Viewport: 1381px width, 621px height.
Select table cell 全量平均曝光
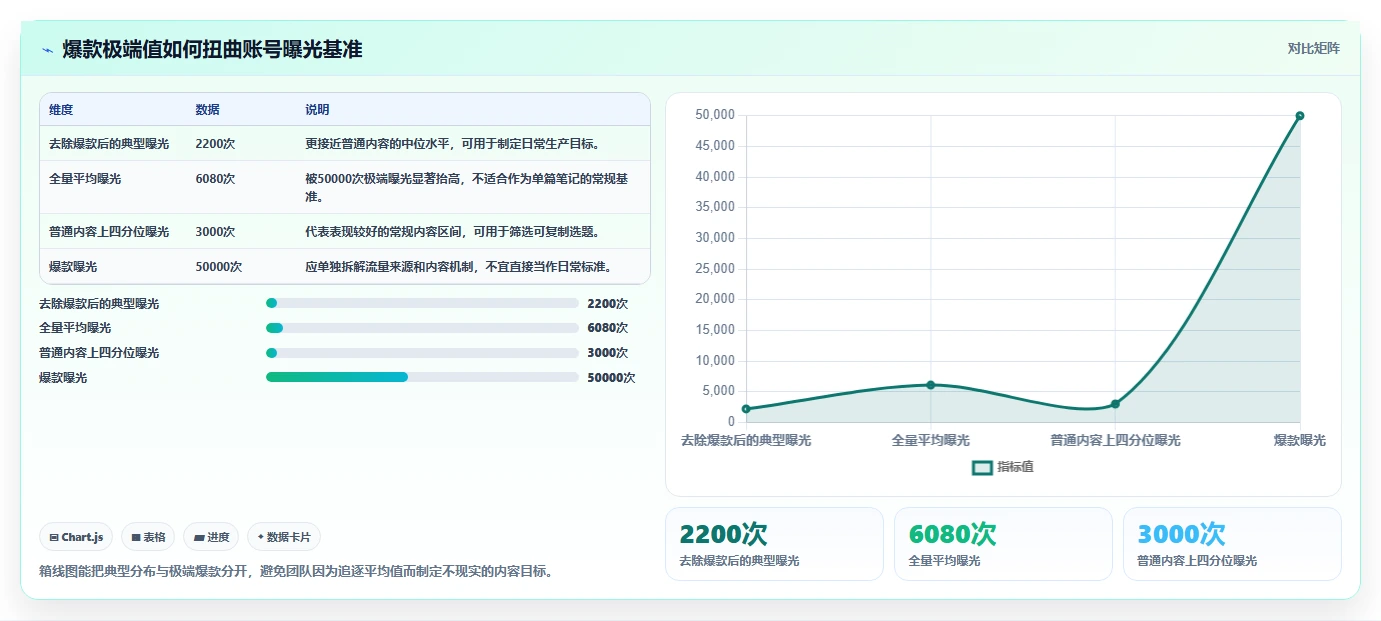click(x=85, y=179)
